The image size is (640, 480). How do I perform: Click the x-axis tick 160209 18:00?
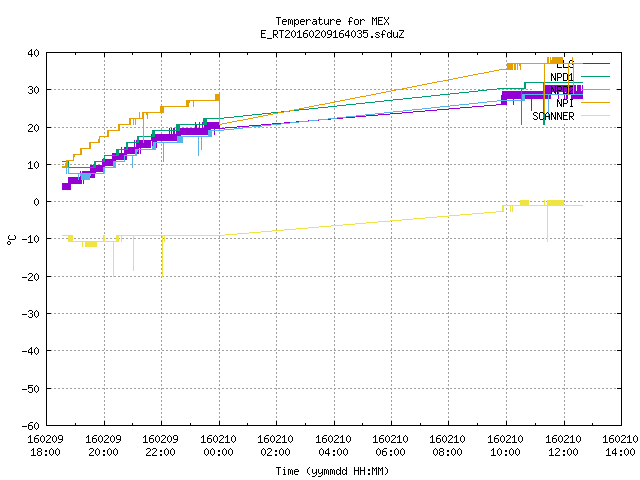point(45,446)
